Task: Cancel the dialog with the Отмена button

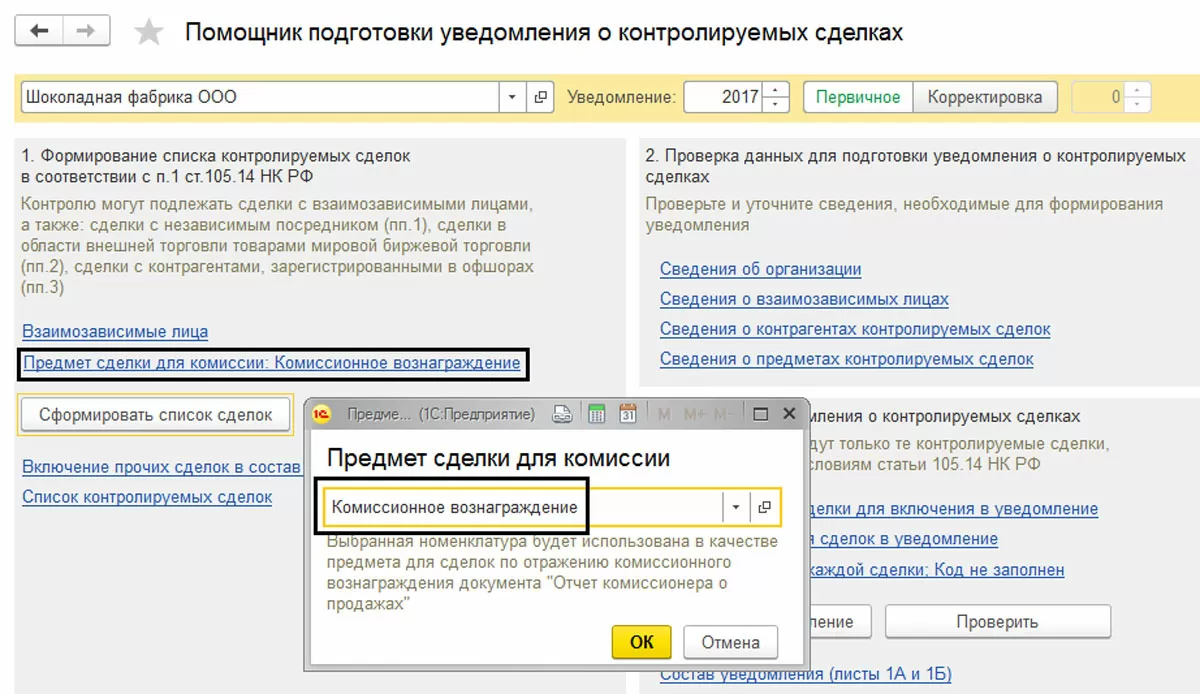Action: click(731, 642)
